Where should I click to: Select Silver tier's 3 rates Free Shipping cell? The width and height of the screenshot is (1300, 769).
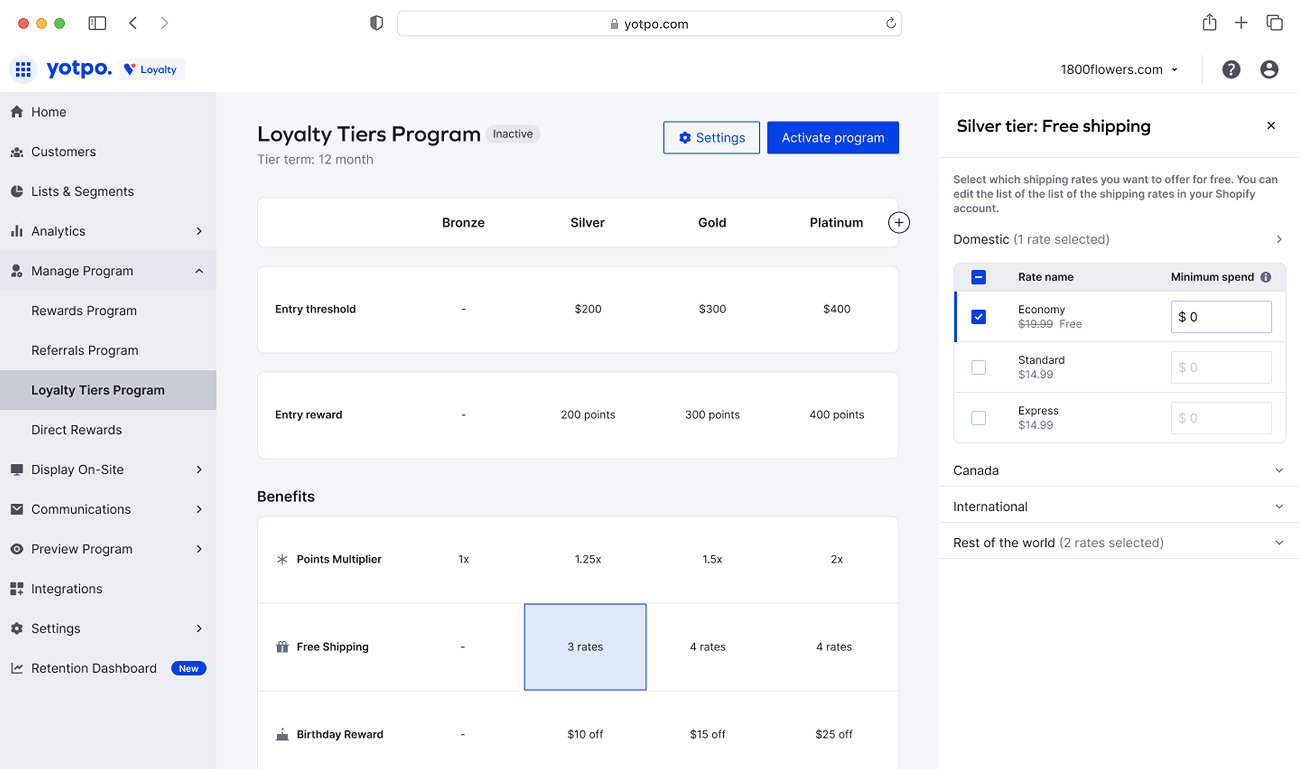click(585, 646)
